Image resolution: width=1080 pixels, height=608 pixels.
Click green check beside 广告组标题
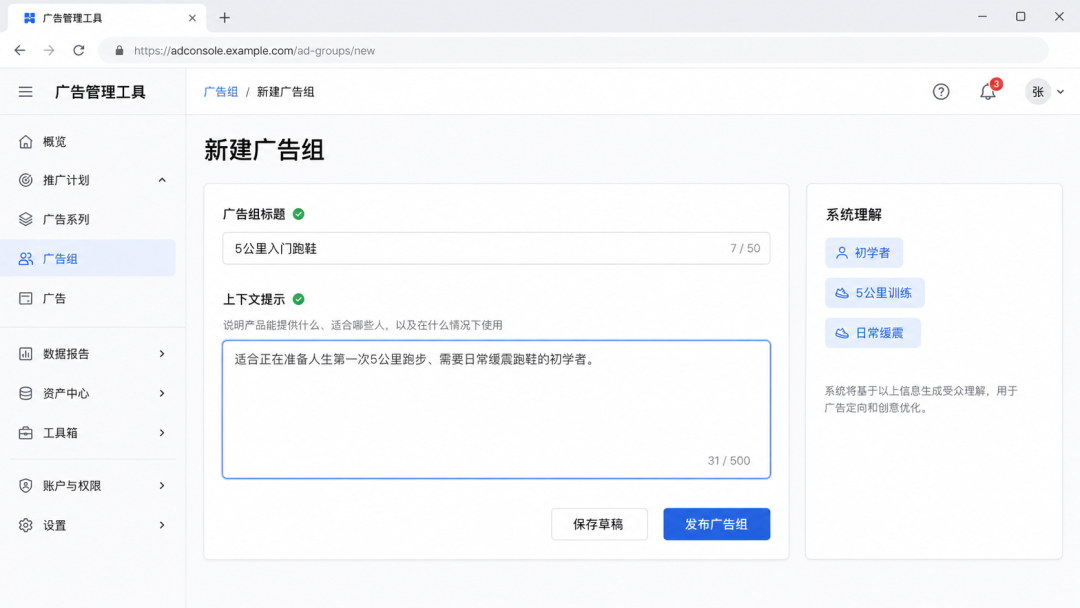click(298, 214)
